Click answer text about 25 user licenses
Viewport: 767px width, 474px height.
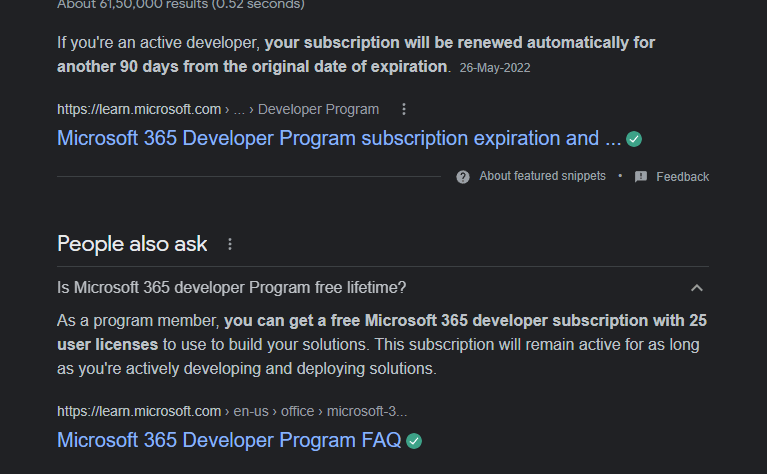pyautogui.click(x=382, y=333)
